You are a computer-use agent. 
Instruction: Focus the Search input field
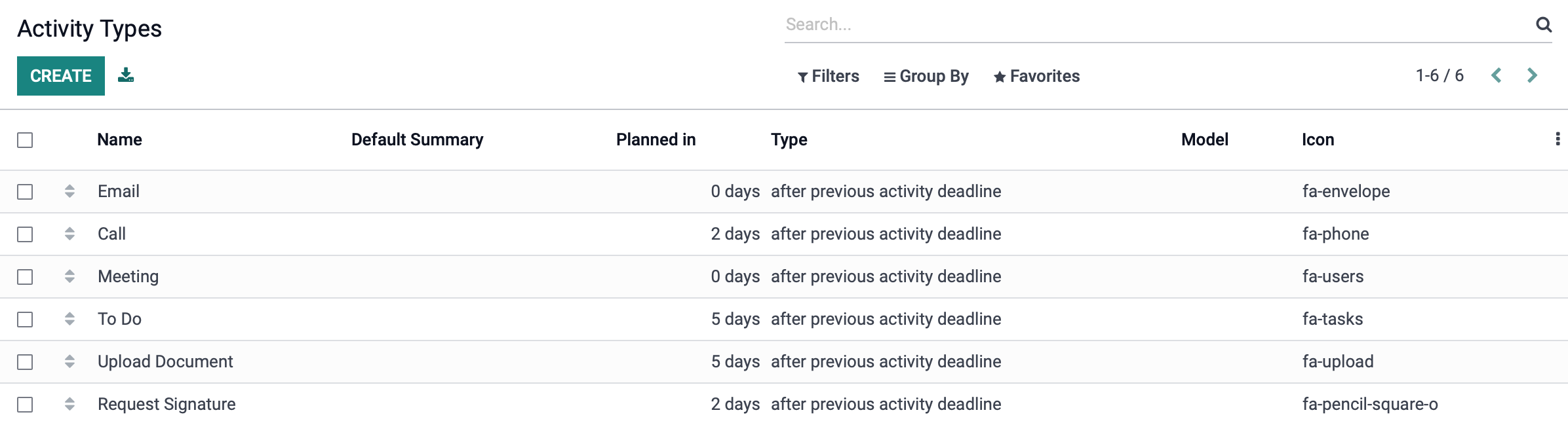coord(1157,25)
